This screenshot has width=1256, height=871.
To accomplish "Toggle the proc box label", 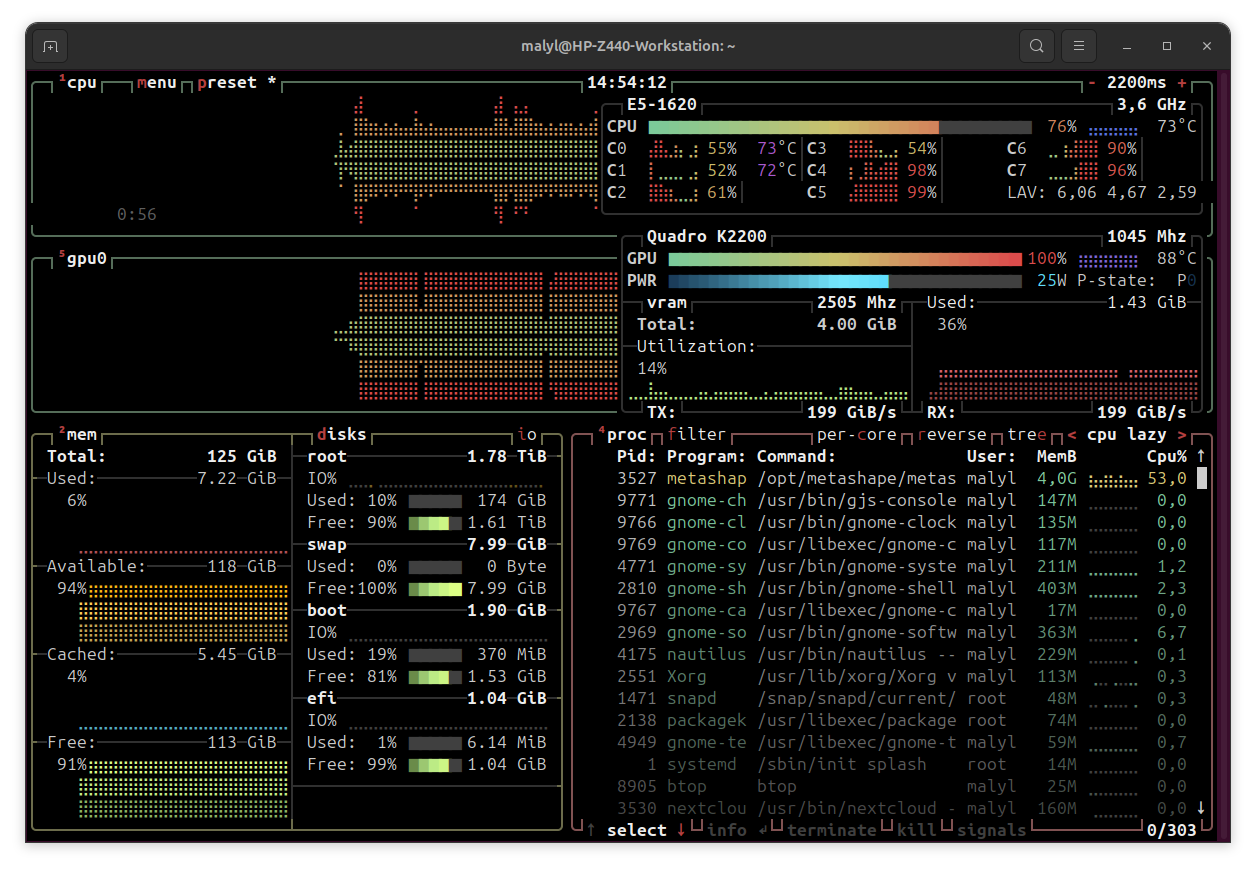I will (x=622, y=434).
